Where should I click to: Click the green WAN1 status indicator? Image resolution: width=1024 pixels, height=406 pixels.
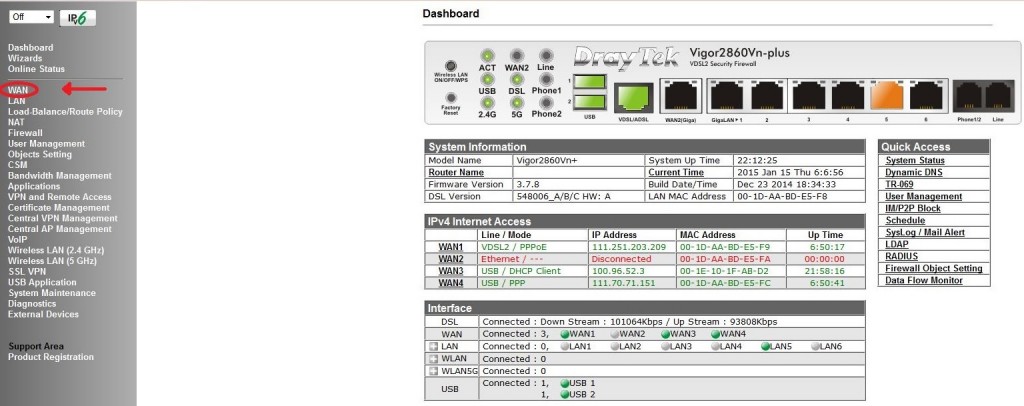click(x=565, y=333)
